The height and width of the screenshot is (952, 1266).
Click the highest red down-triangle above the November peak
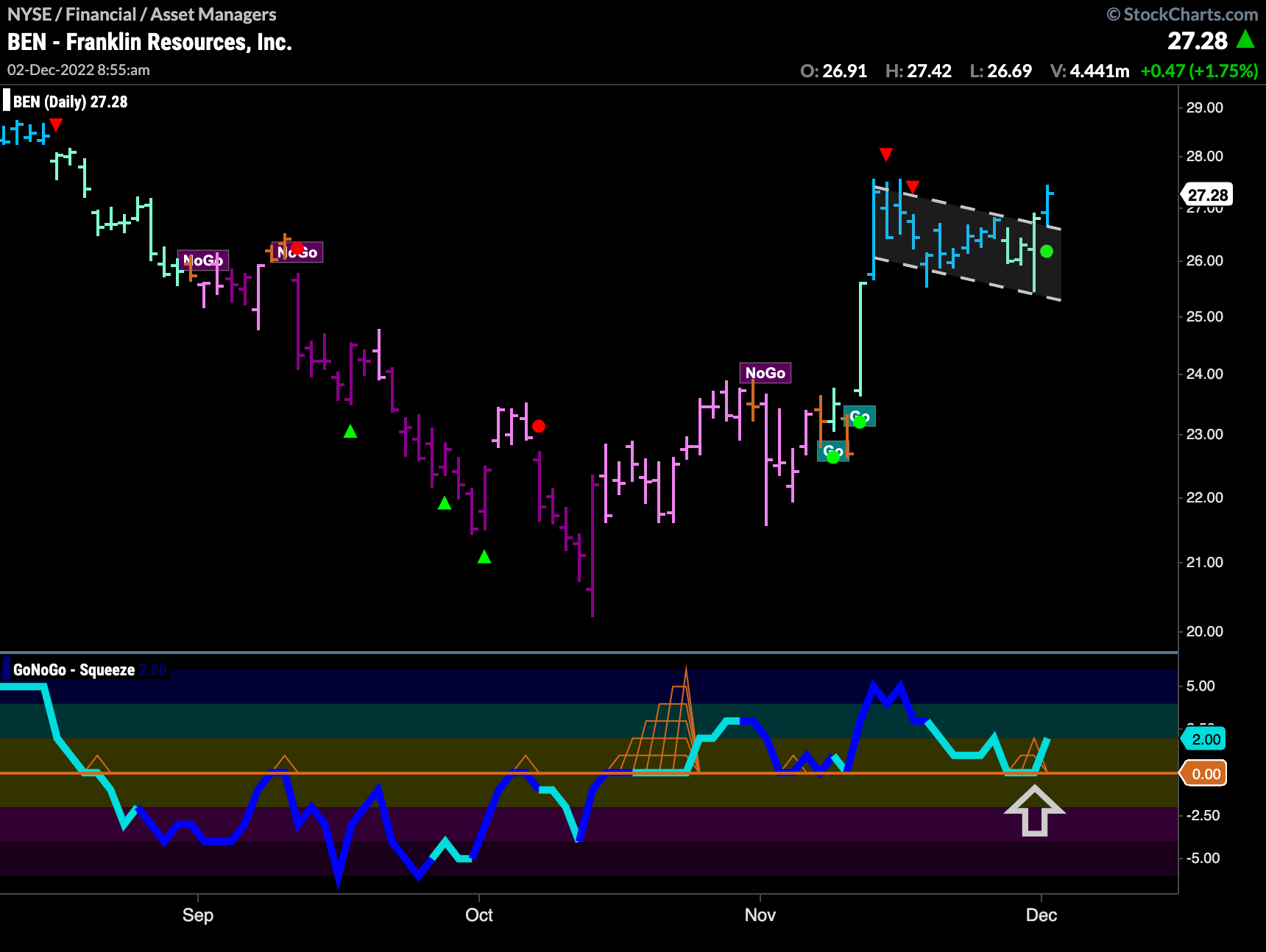point(886,154)
